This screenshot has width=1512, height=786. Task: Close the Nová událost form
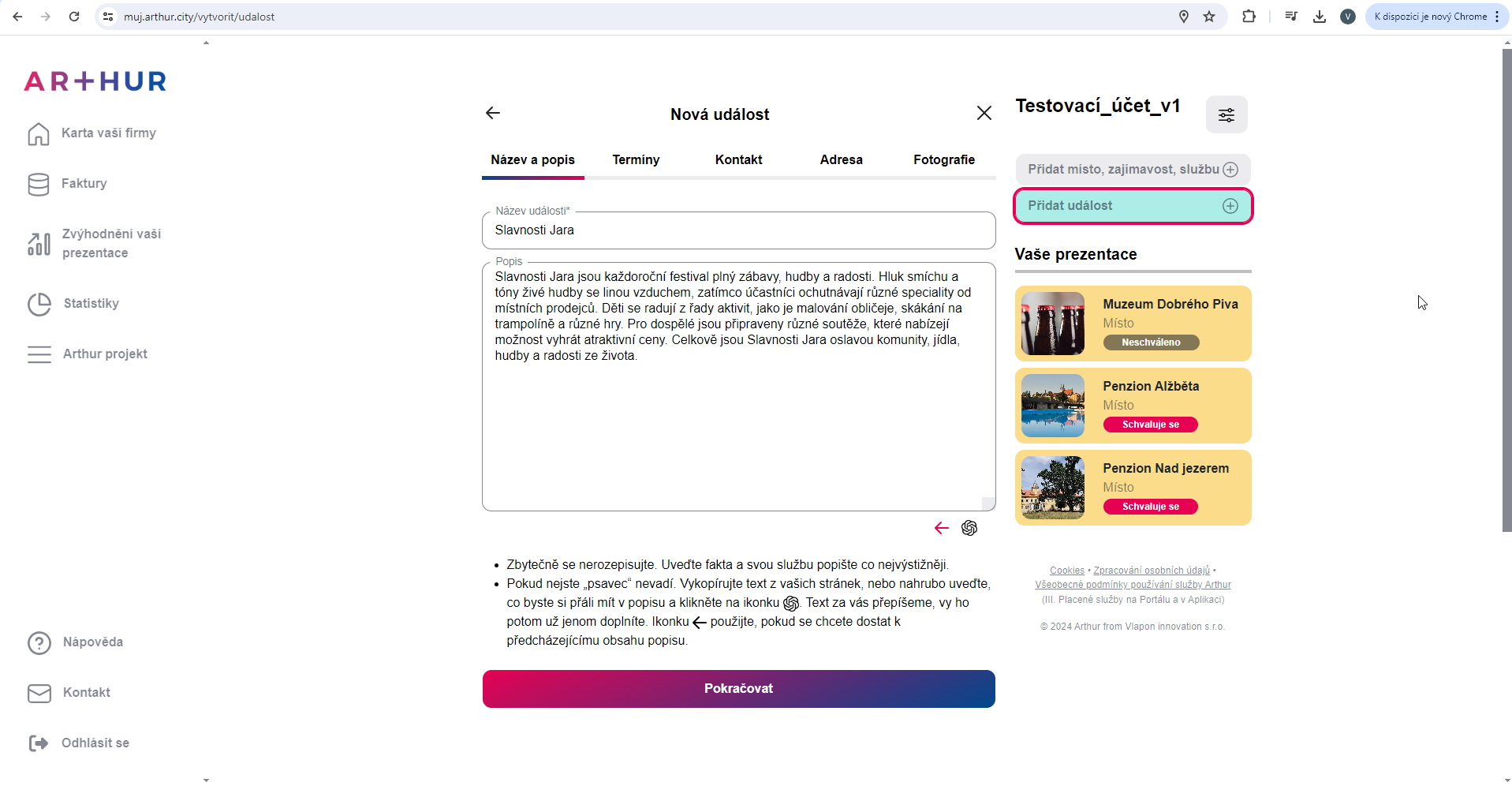tap(984, 113)
